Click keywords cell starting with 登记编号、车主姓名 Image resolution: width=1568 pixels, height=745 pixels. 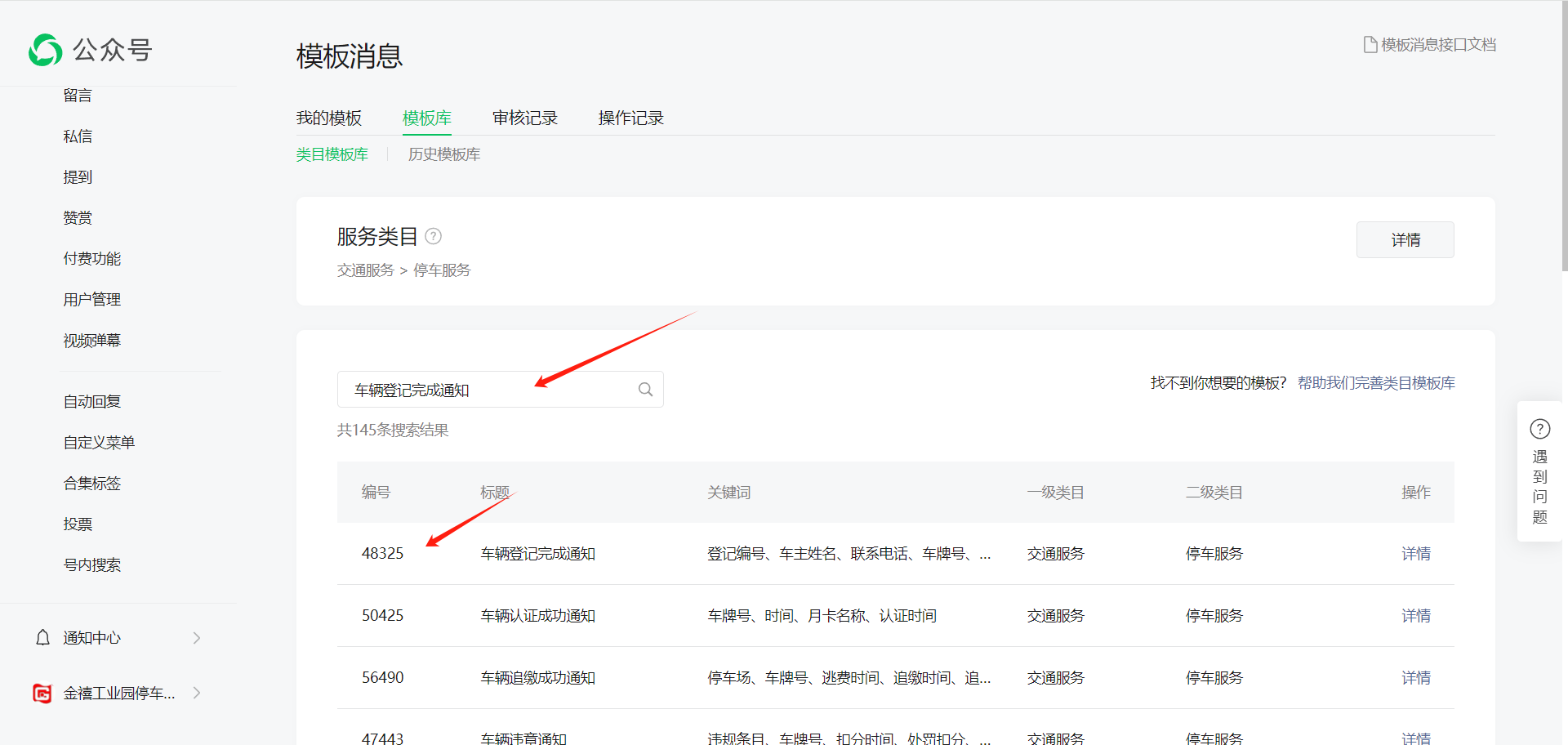coord(849,554)
